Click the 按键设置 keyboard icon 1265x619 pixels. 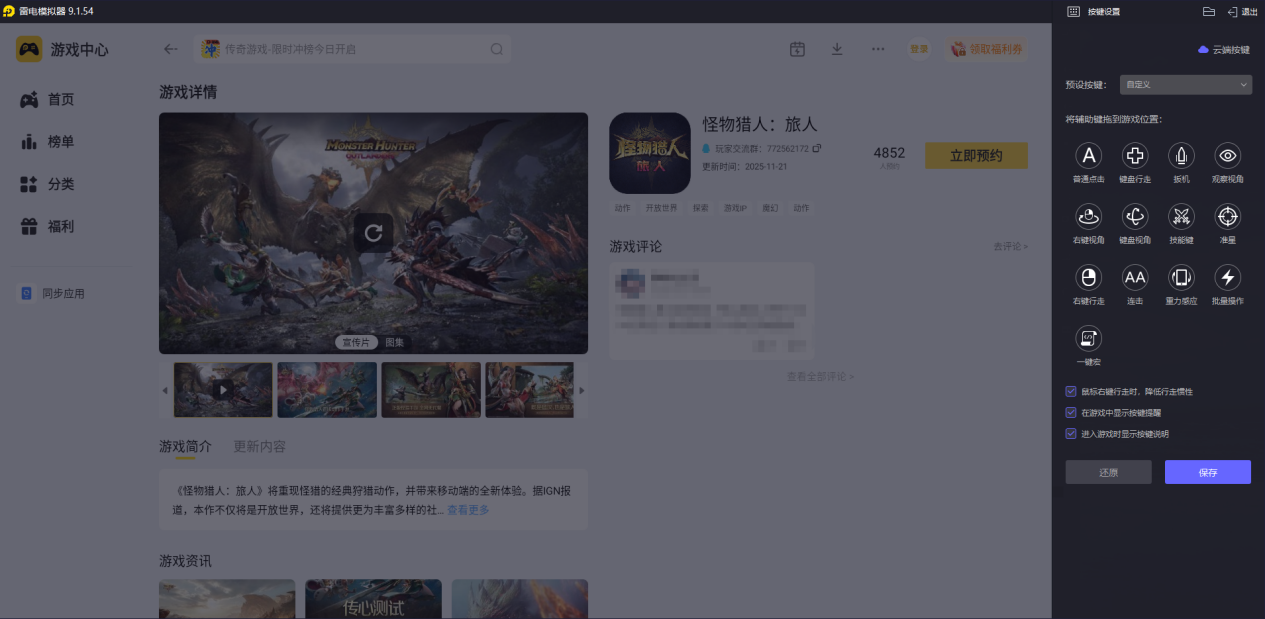pyautogui.click(x=1073, y=11)
